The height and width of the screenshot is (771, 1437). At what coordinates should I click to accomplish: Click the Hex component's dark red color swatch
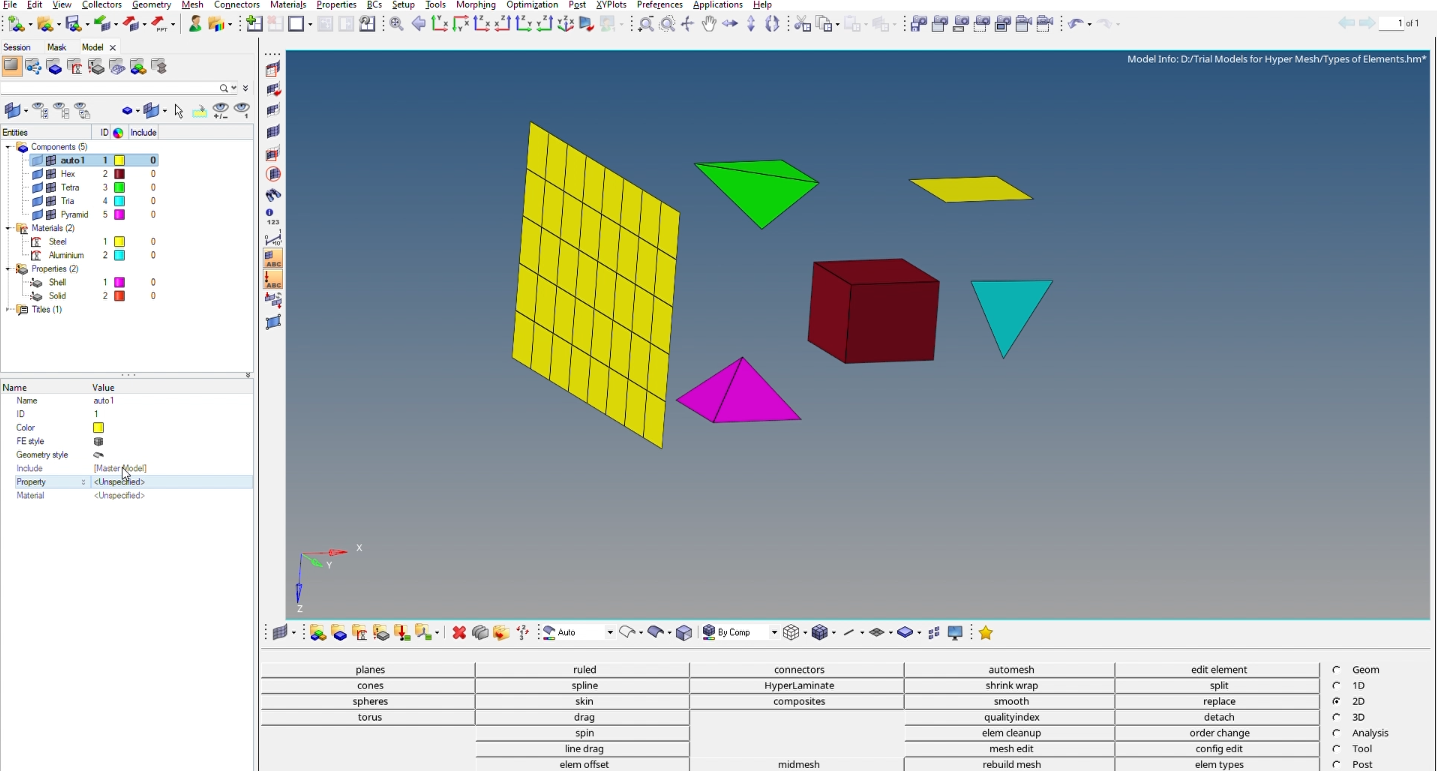[x=120, y=174]
